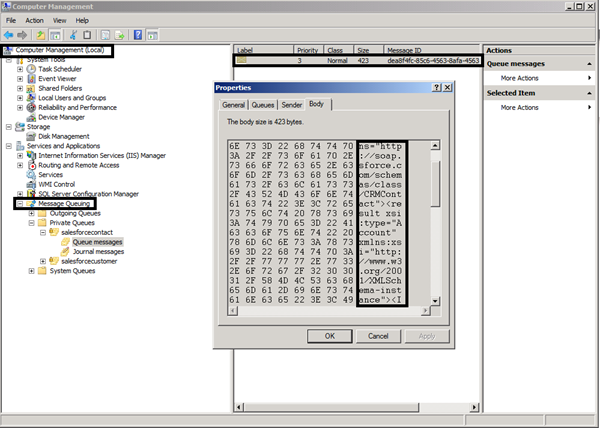
Task: Collapse the Queue messages actions section
Action: (589, 64)
